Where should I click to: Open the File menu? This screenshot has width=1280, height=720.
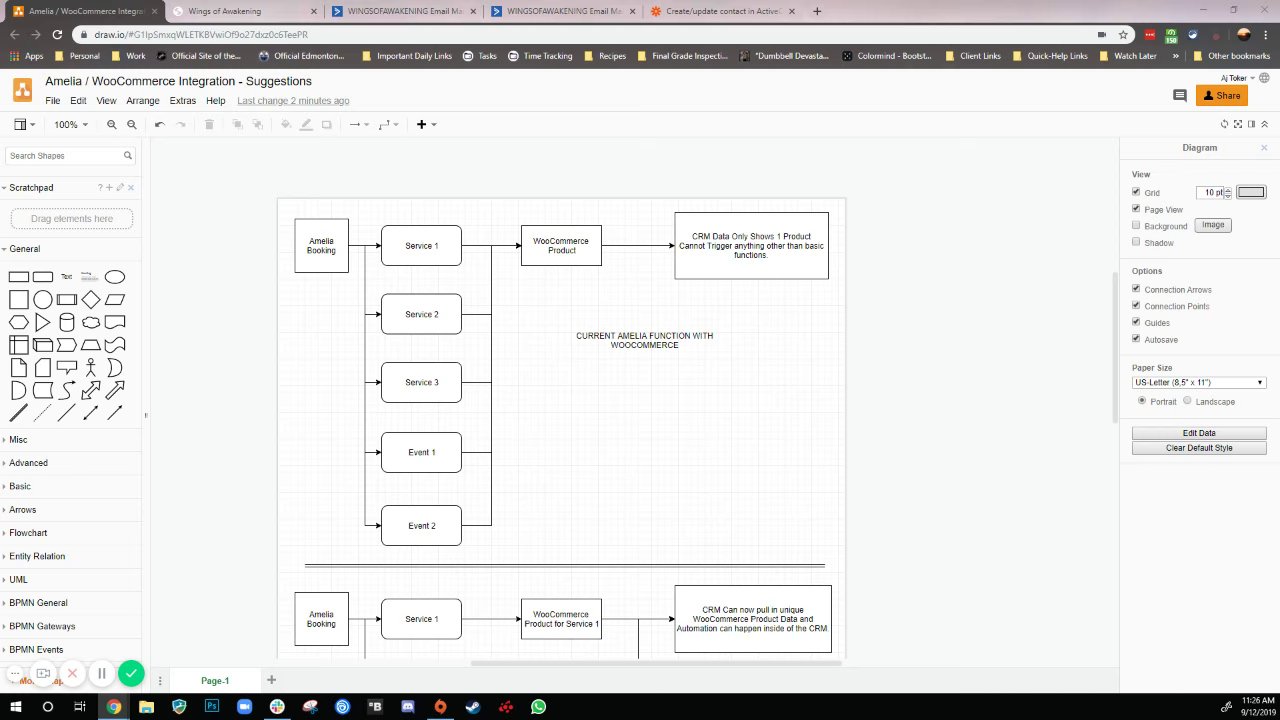[x=52, y=101]
